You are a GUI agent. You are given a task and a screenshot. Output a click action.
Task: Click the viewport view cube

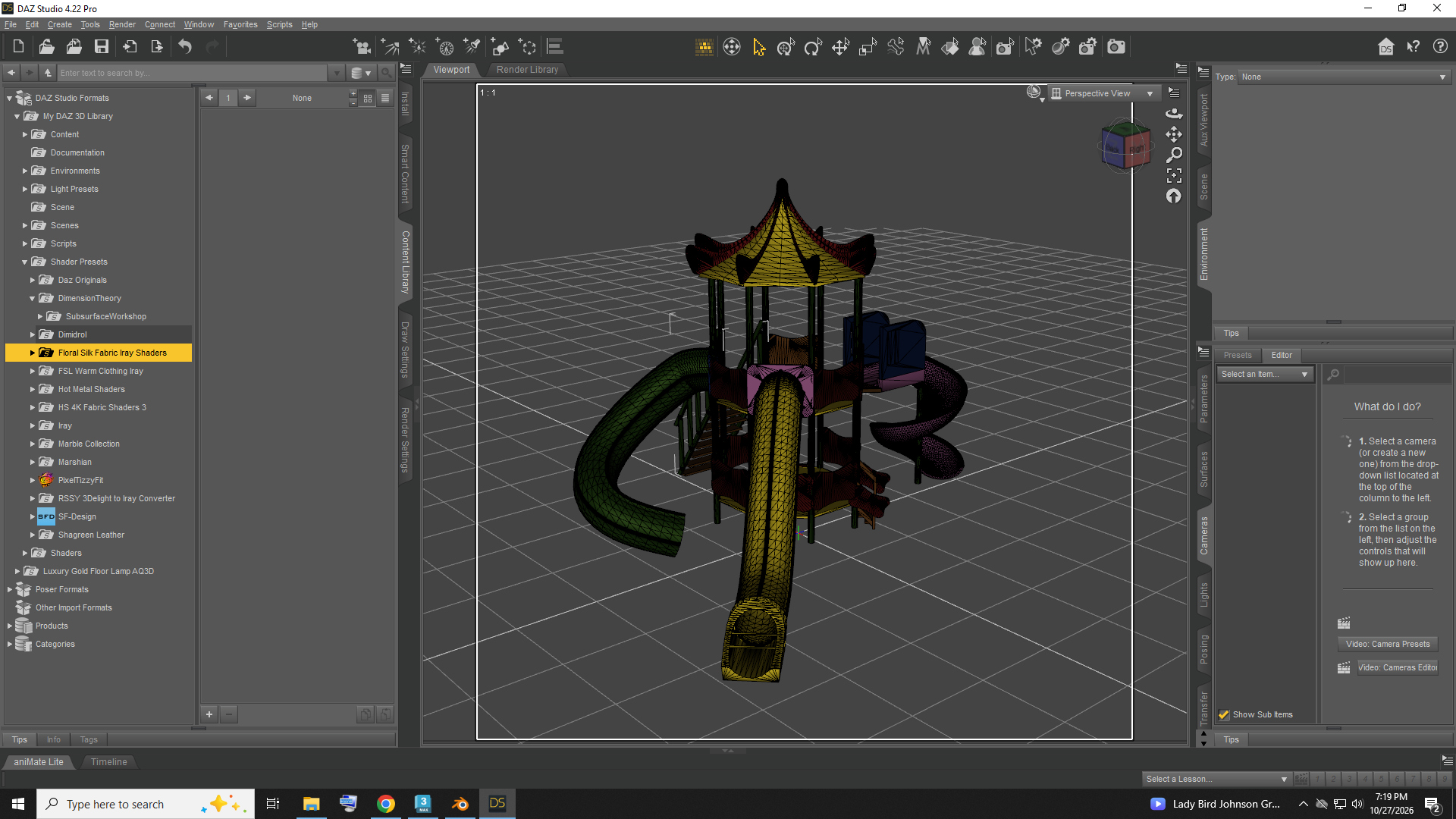(x=1126, y=146)
